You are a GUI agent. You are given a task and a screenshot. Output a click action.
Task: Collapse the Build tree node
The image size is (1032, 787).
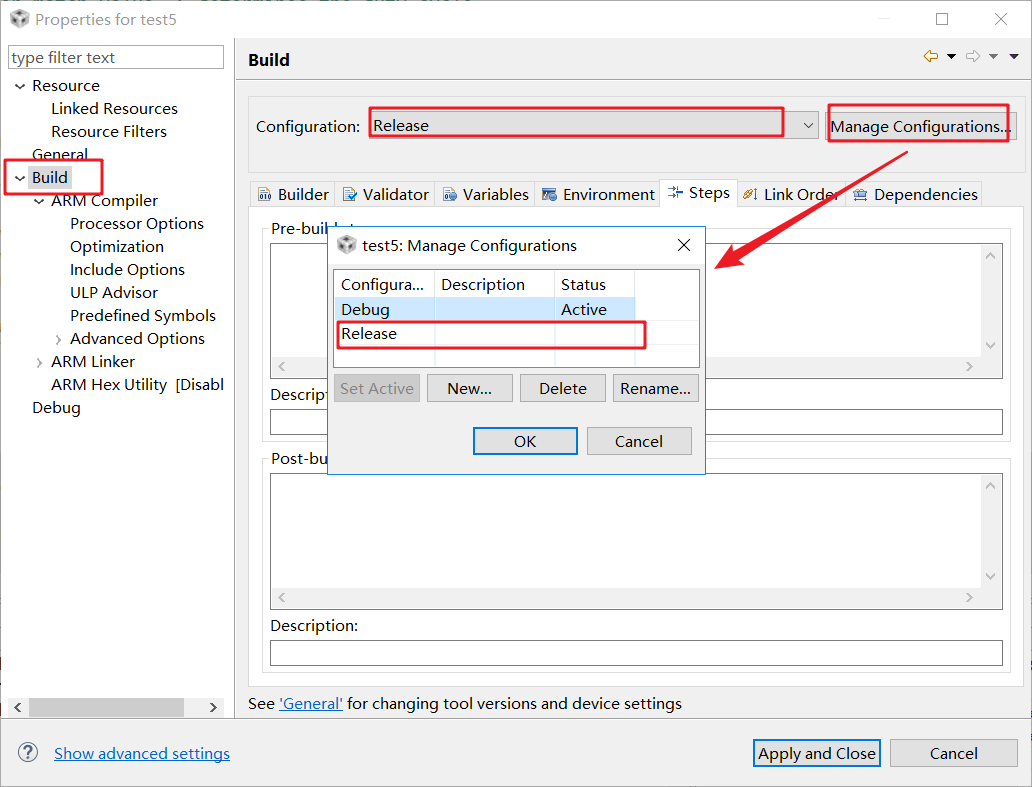click(x=20, y=178)
